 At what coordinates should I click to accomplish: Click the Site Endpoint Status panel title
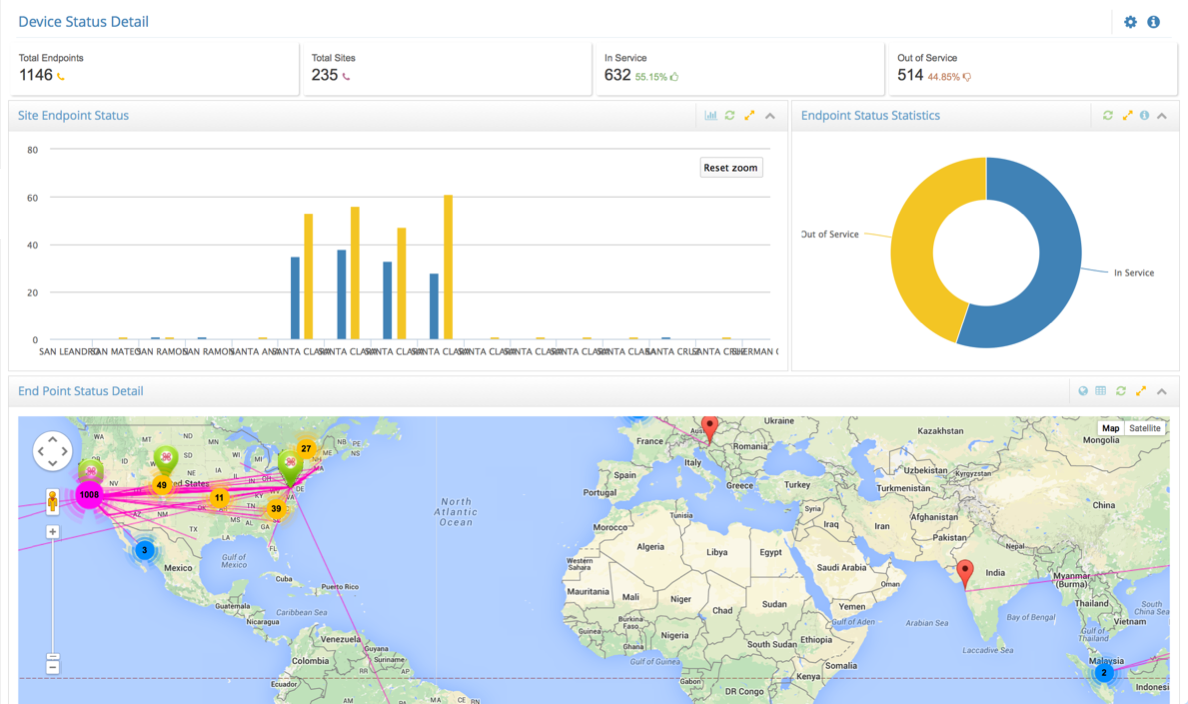pos(73,115)
